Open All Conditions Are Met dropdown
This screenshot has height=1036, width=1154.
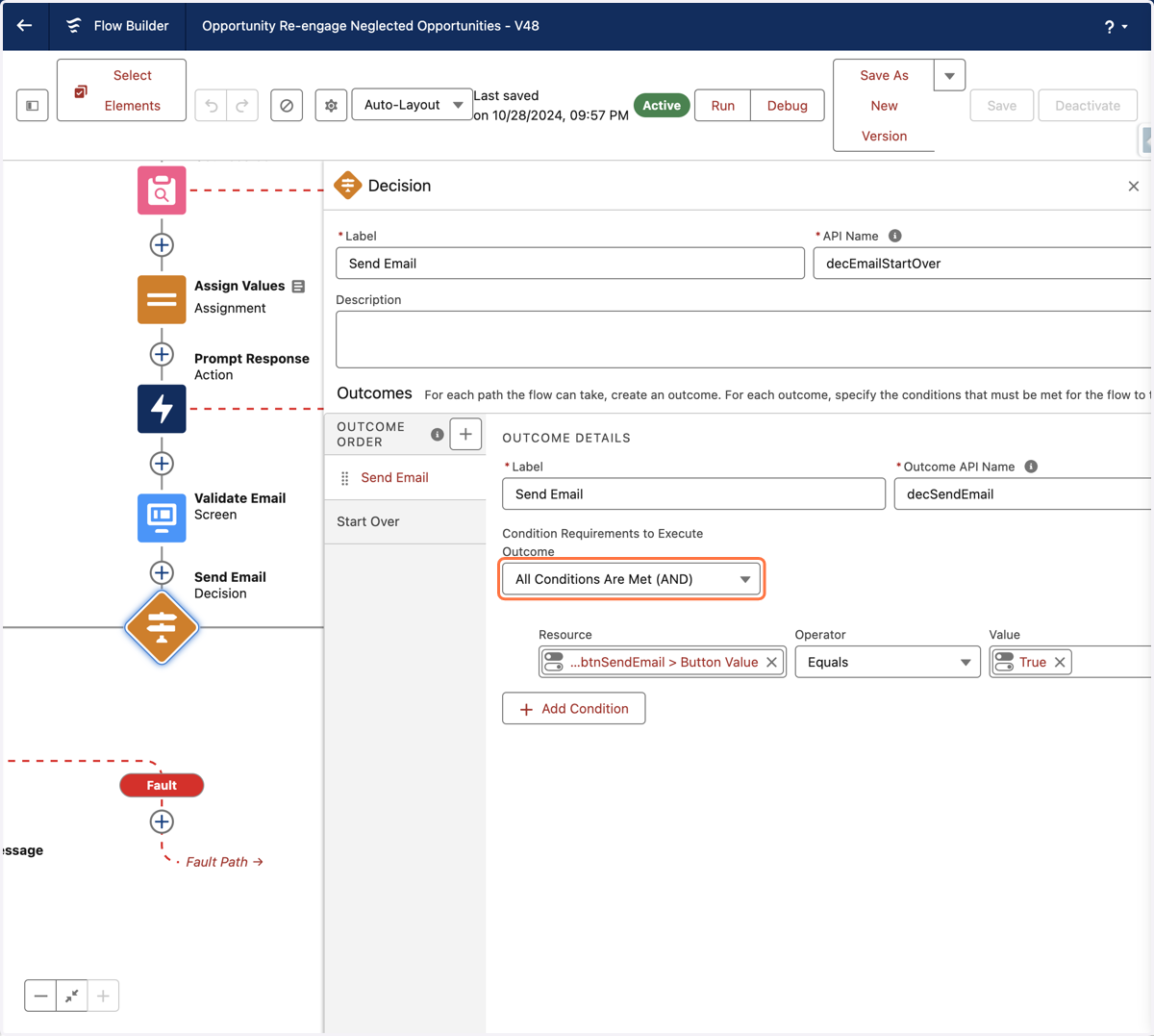pyautogui.click(x=632, y=579)
